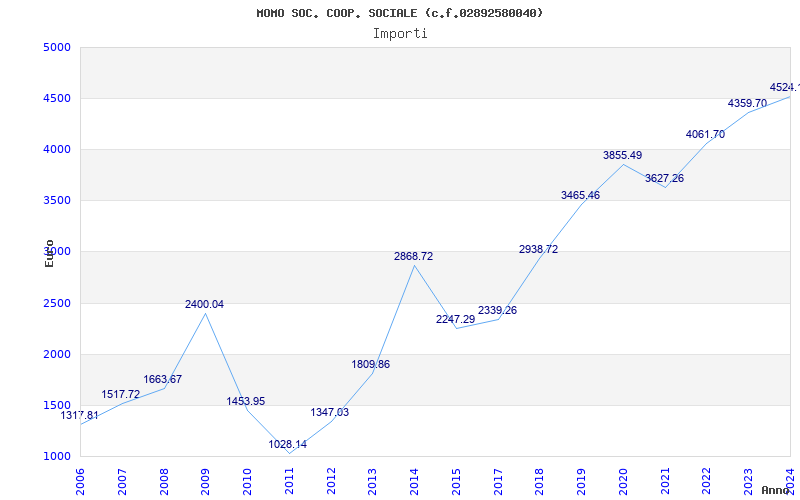Screen dimensions: 800x500
Task: Select the 2868.72 data label
Action: coord(413,256)
